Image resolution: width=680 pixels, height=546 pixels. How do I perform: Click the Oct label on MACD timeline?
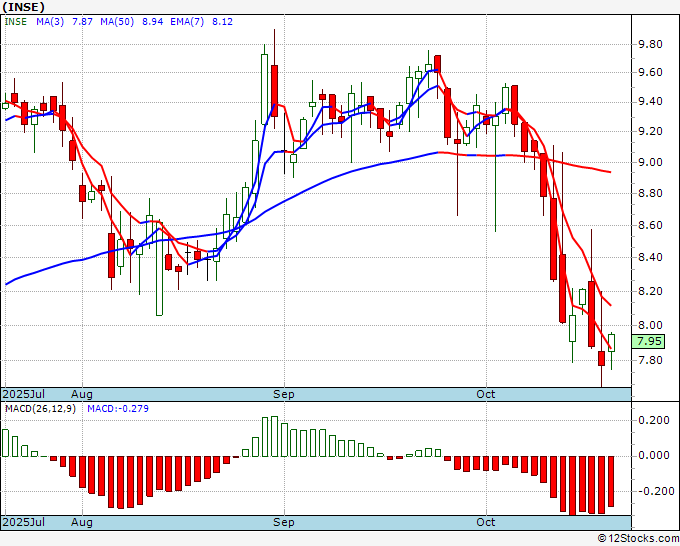coord(486,522)
